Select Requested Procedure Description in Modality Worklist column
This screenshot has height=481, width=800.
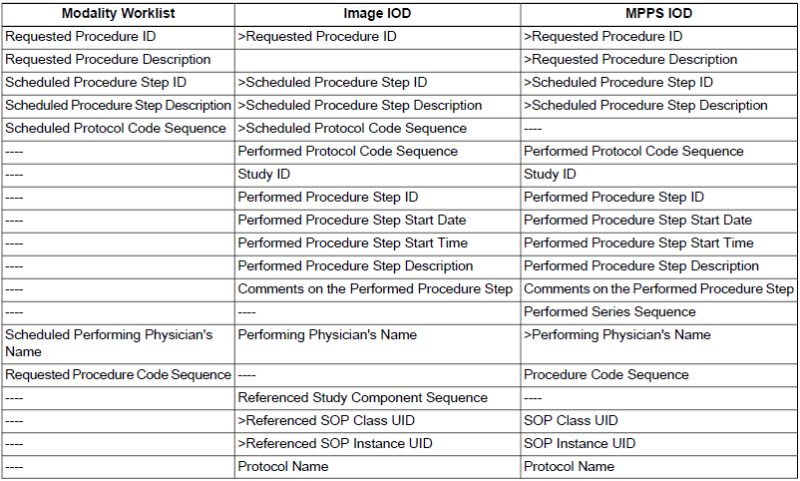[x=108, y=60]
